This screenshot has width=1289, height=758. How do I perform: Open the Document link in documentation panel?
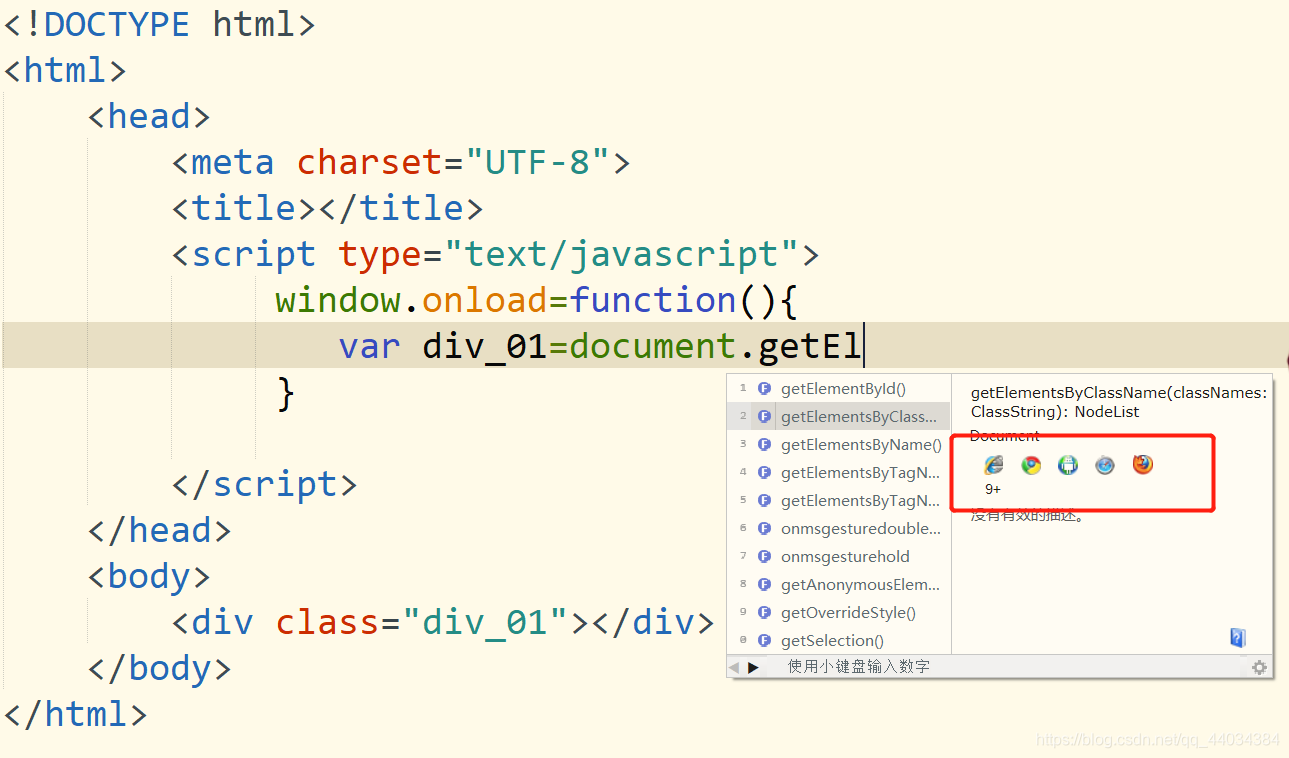tap(1004, 435)
